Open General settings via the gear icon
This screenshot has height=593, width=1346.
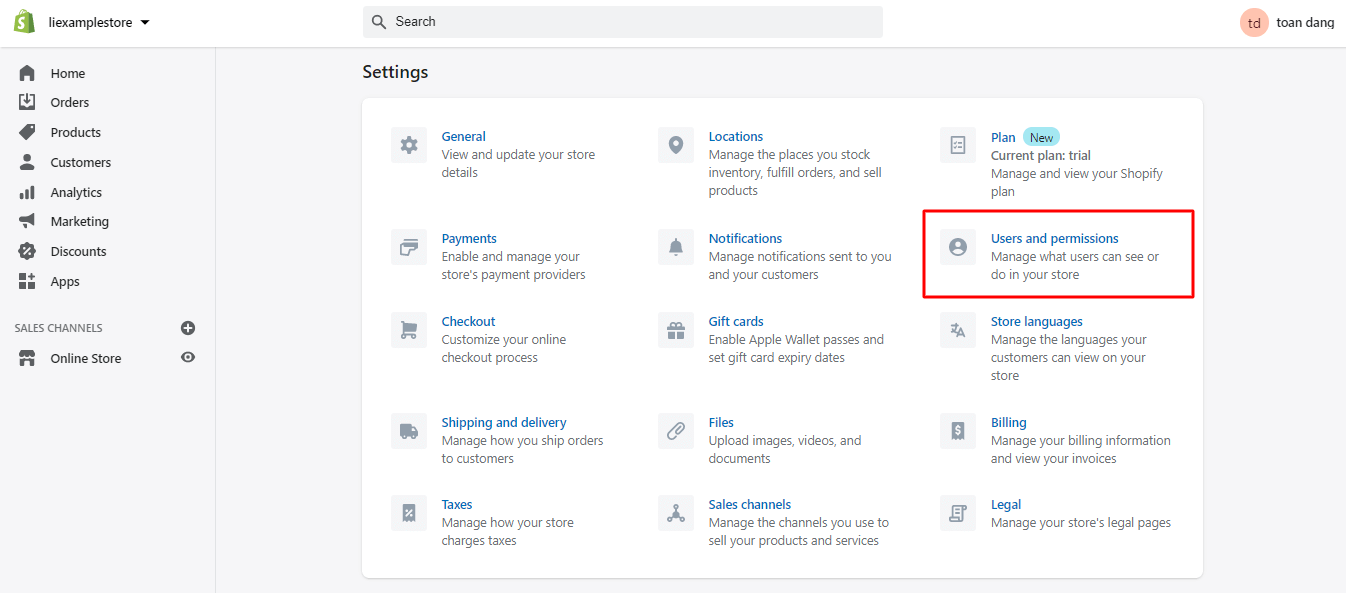click(x=409, y=144)
